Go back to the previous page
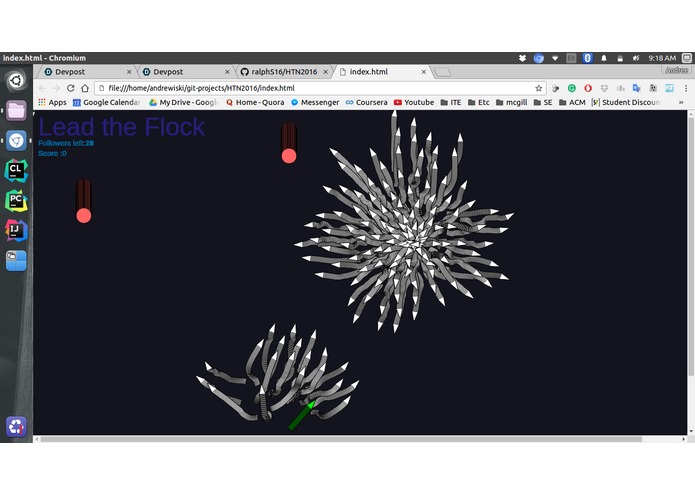695x494 pixels. pos(42,88)
